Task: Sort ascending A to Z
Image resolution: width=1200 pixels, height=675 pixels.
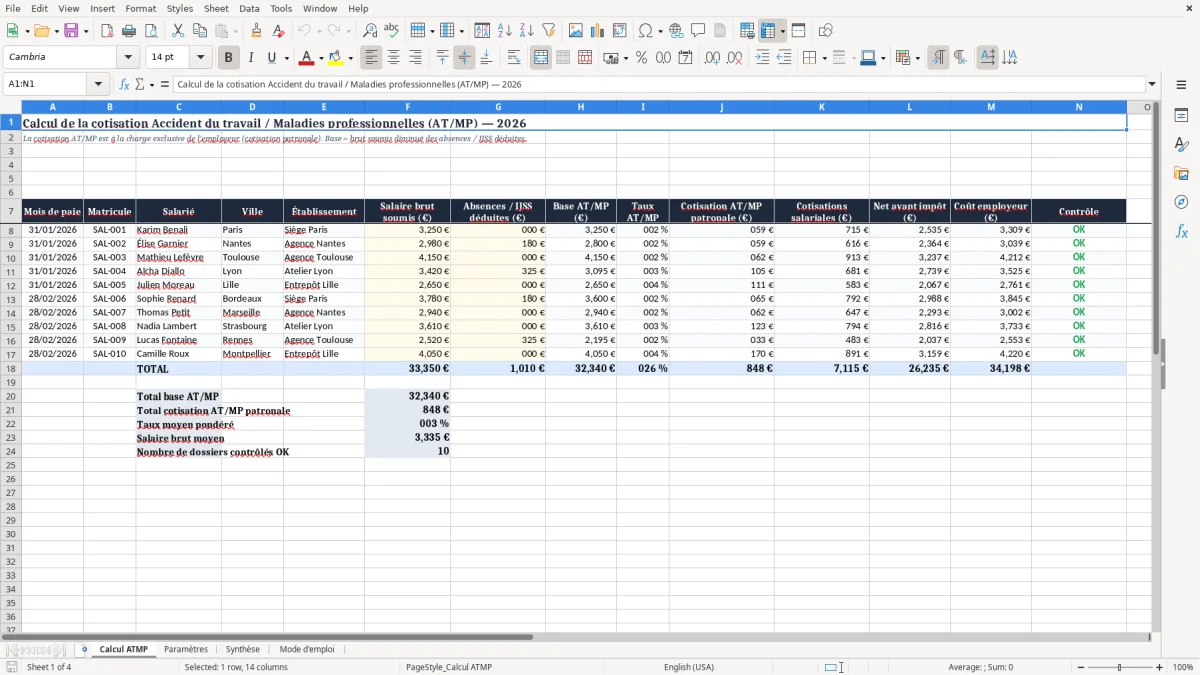Action: click(x=505, y=31)
